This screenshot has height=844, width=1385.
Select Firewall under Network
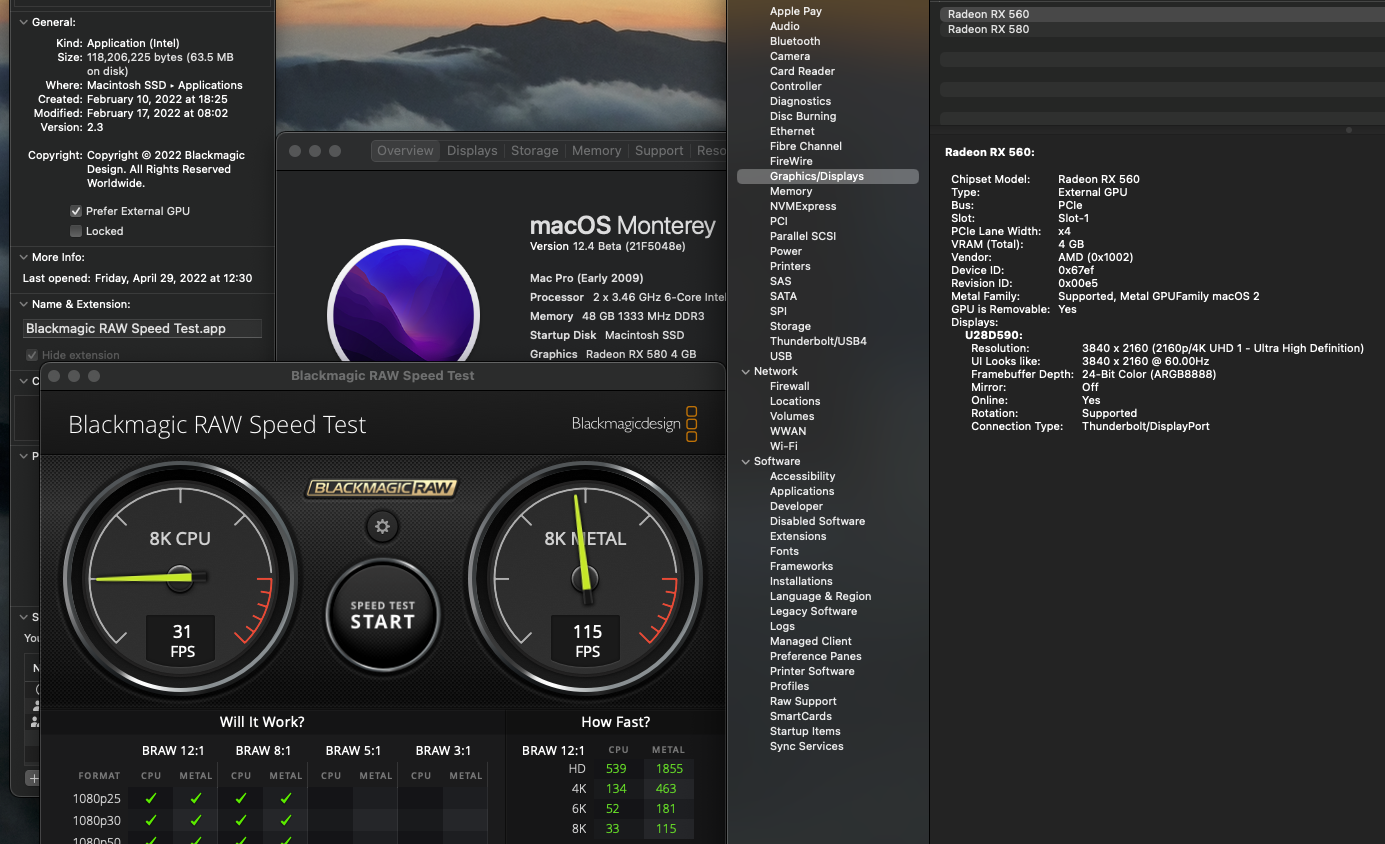pyautogui.click(x=790, y=386)
